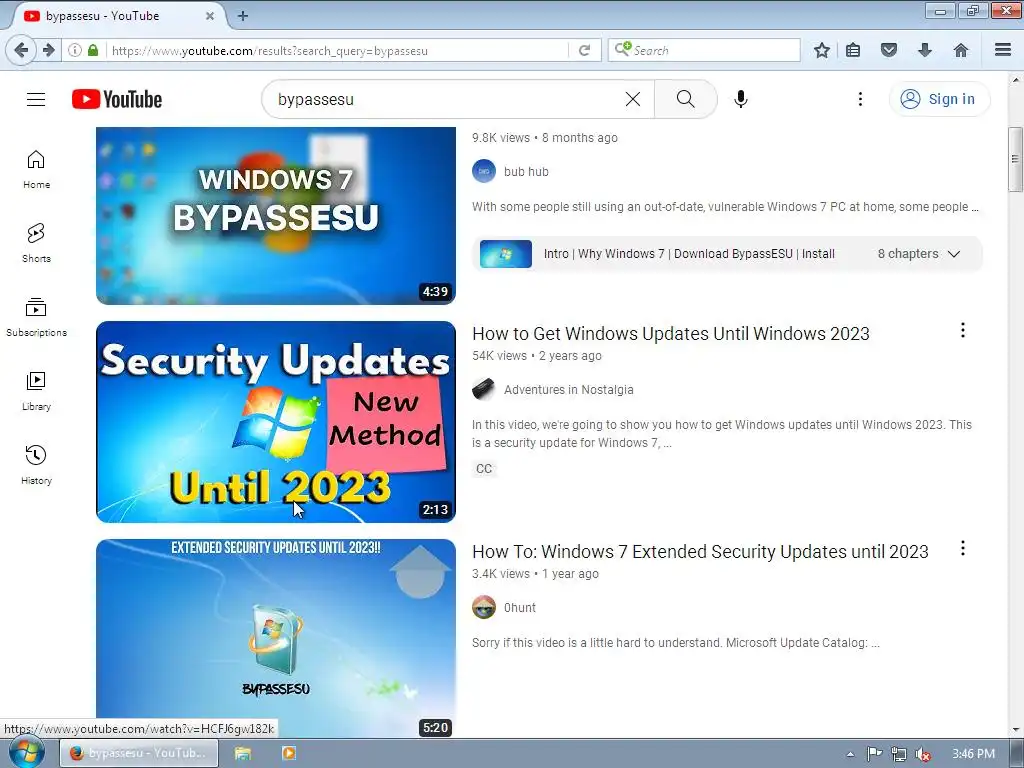The image size is (1024, 768).
Task: Open Pocket save icon
Action: click(889, 50)
